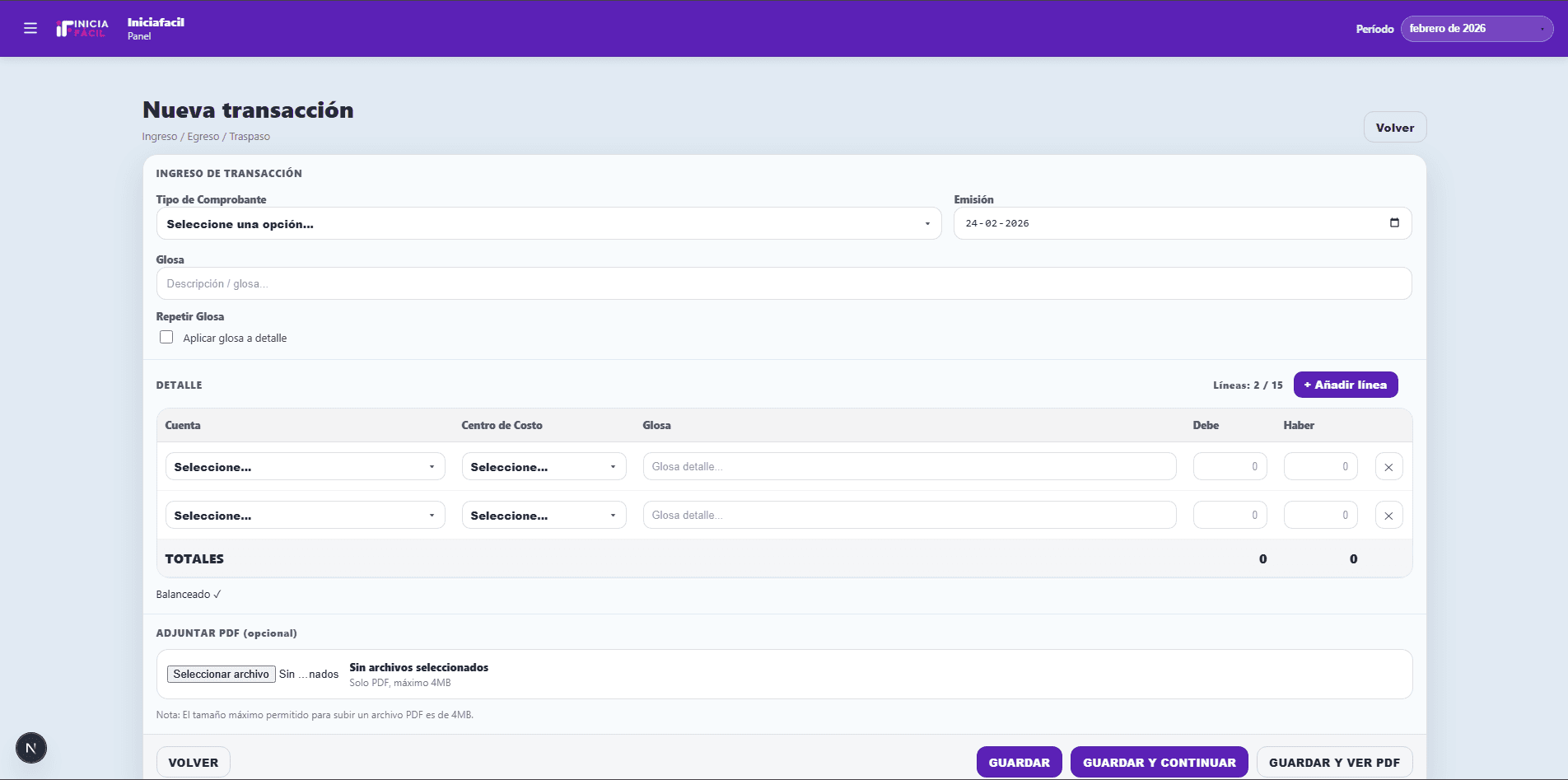Remove the first detail line
This screenshot has height=780, width=1568.
point(1388,467)
